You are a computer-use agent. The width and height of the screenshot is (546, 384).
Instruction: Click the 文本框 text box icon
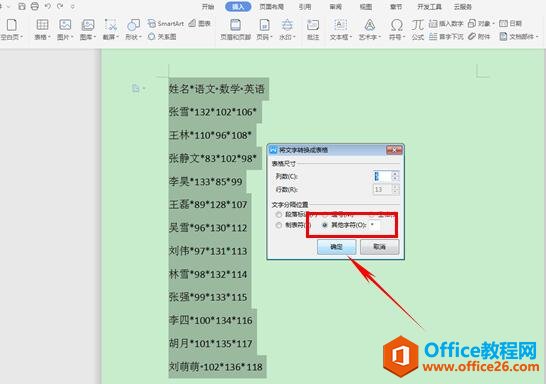340,25
